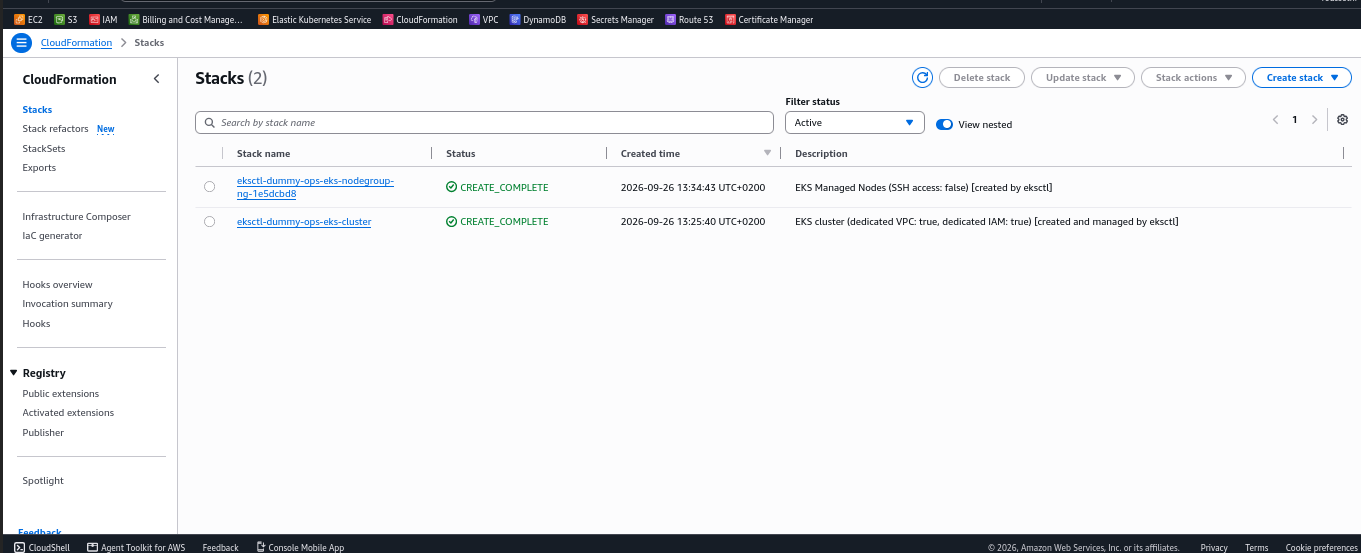Click the Delete stack button
This screenshot has width=1361, height=553.
point(982,77)
